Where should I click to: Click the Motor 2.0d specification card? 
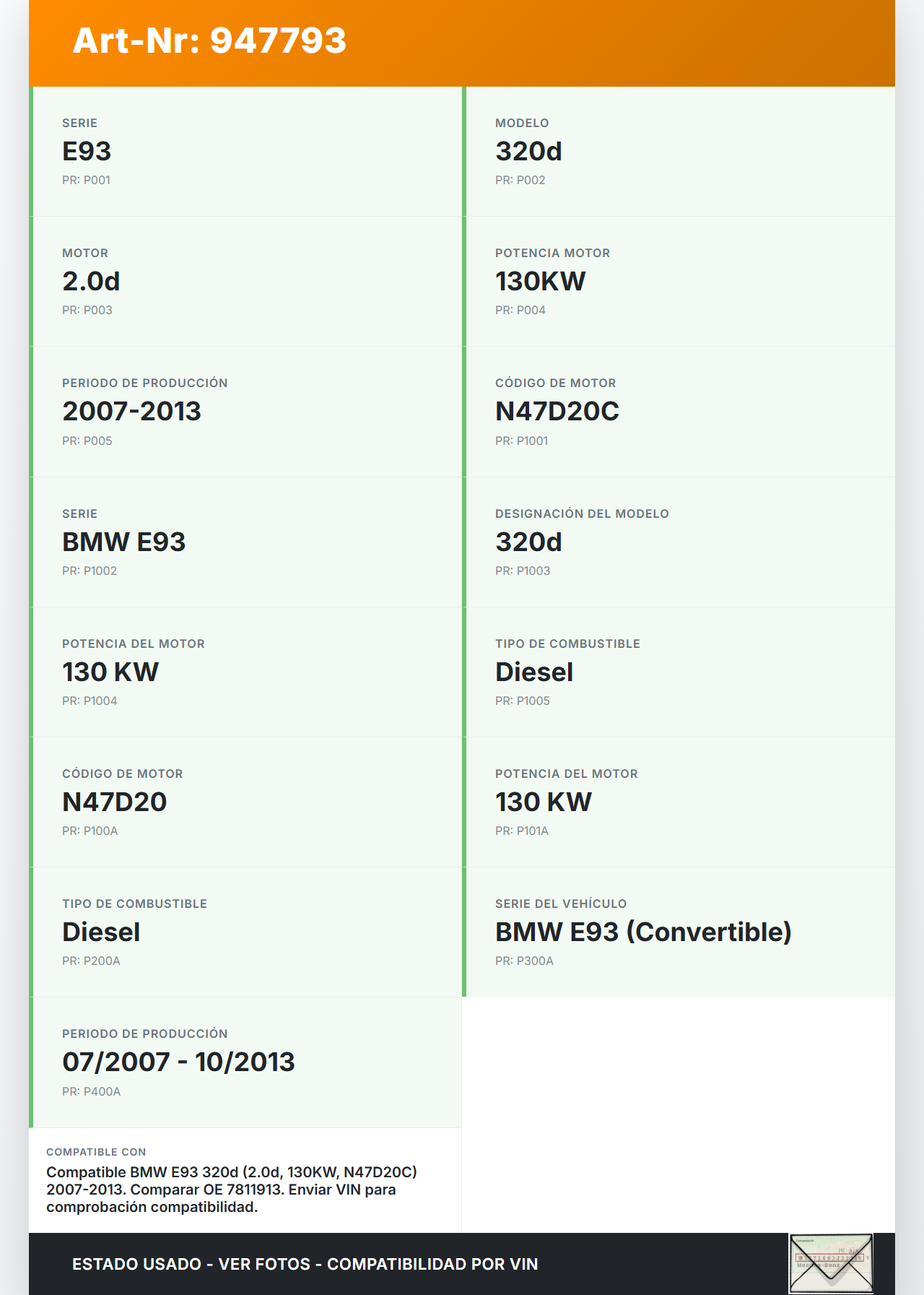pos(245,282)
